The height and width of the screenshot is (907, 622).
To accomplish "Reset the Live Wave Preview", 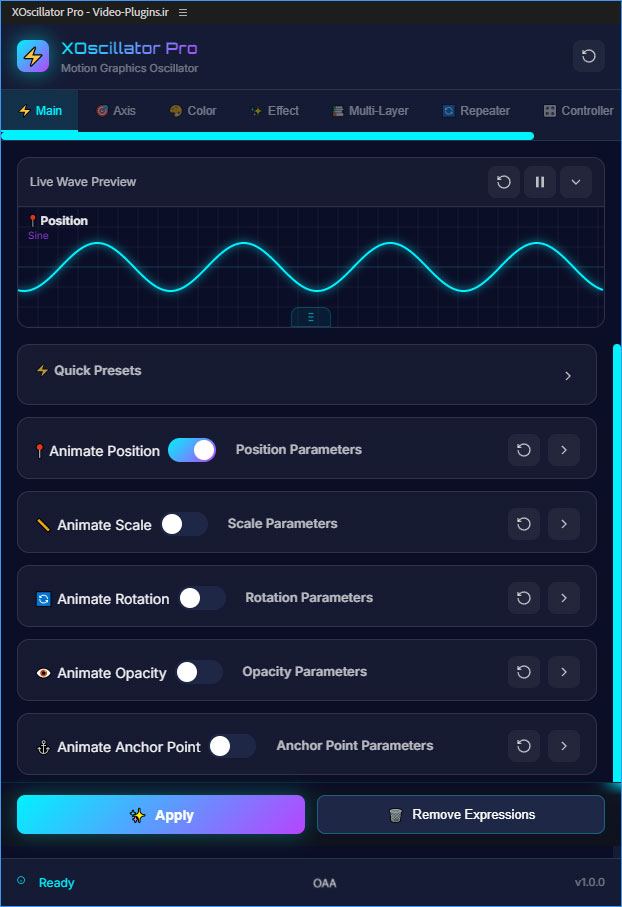I will point(504,182).
